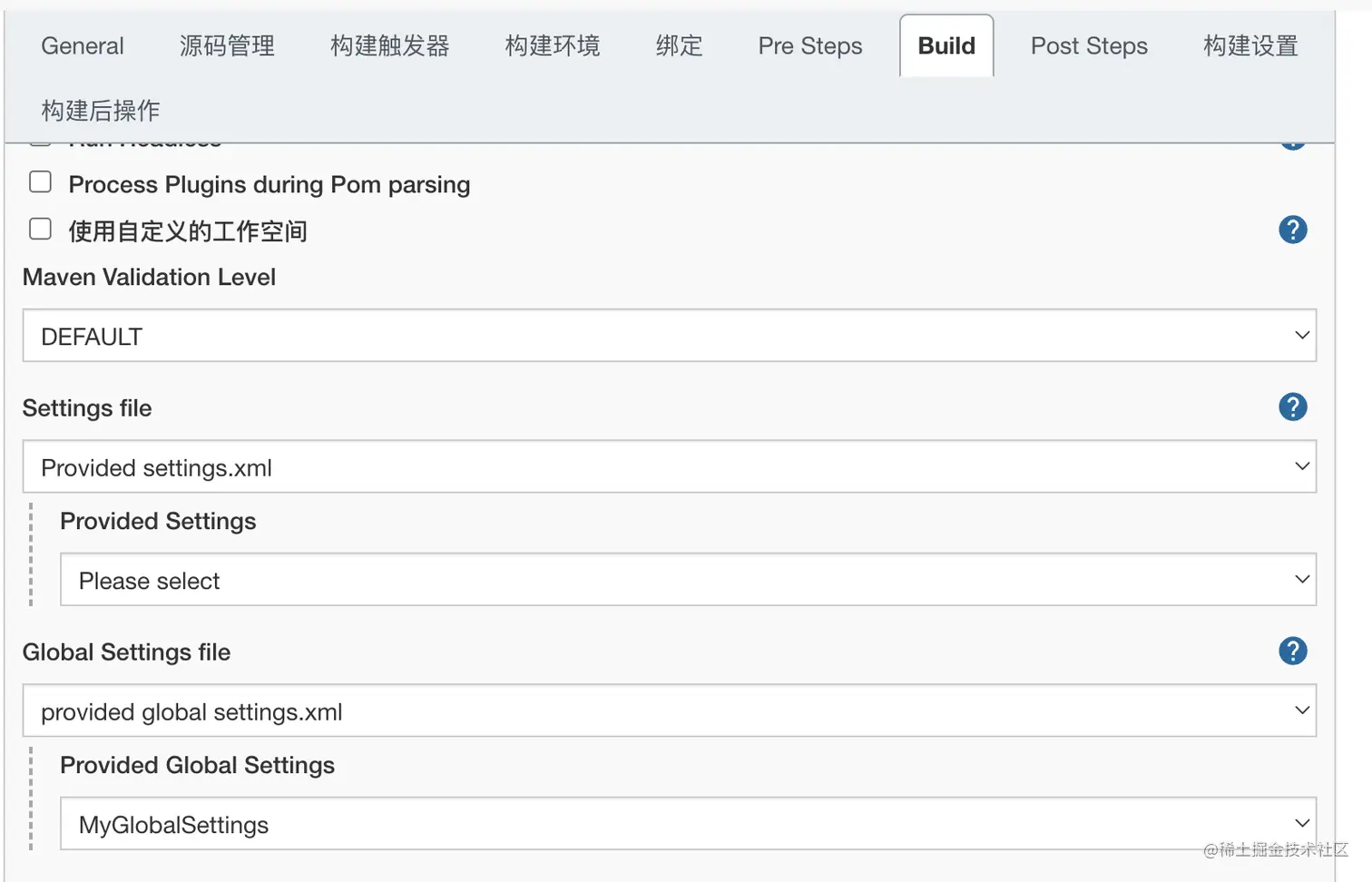Switch to the General tab
The image size is (1372, 882).
click(83, 45)
